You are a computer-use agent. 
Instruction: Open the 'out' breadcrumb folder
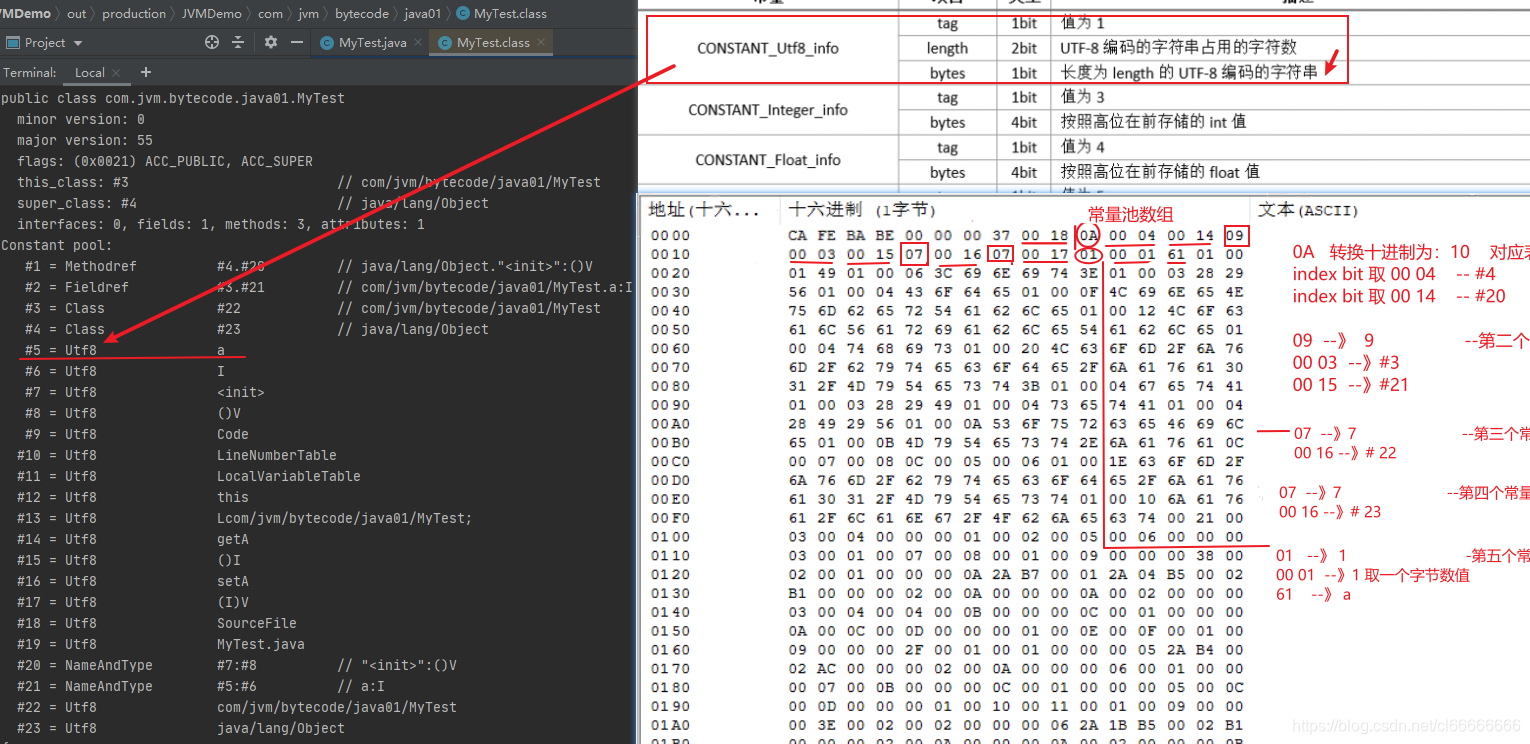point(77,14)
